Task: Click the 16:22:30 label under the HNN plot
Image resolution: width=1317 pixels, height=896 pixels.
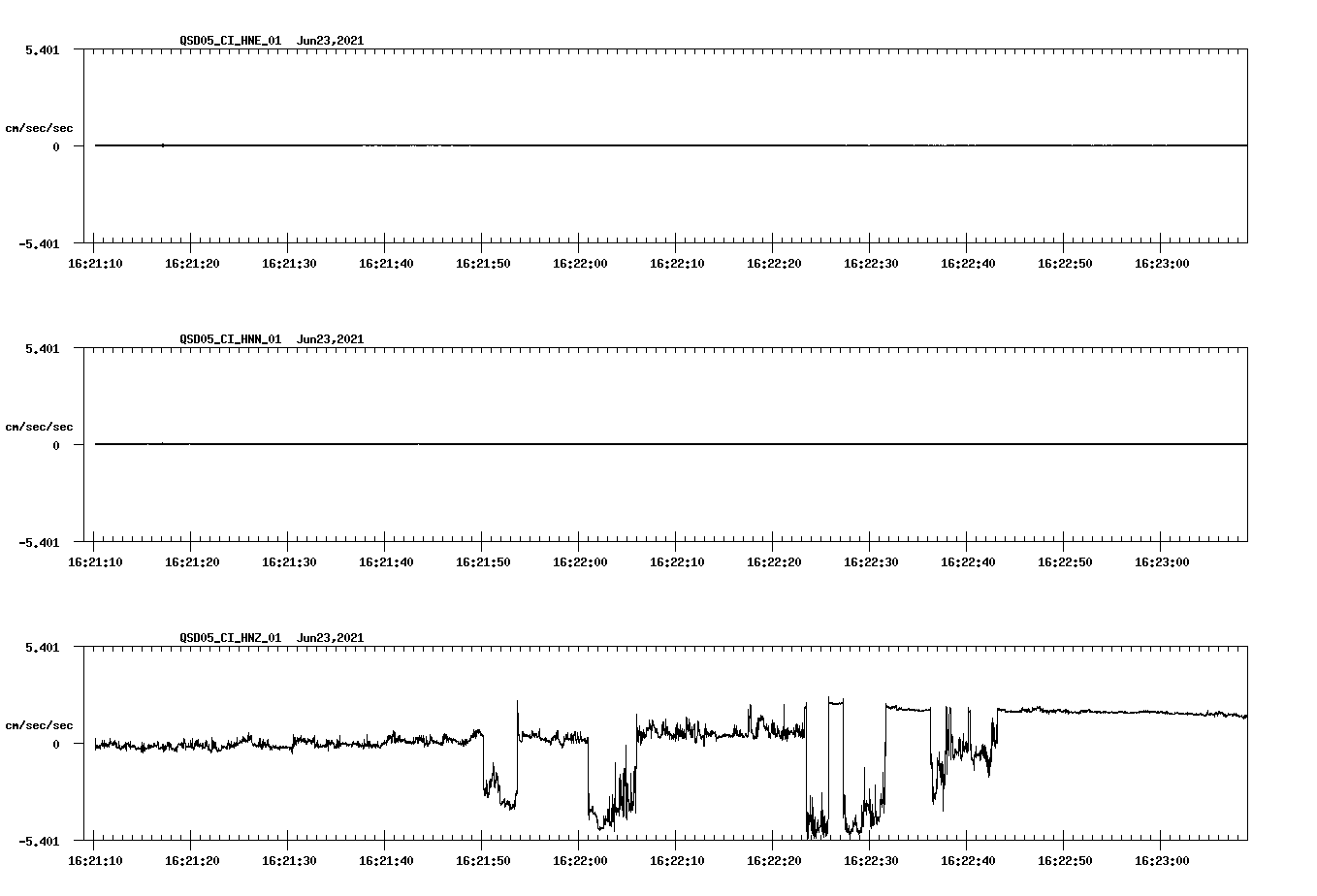Action: (x=871, y=562)
